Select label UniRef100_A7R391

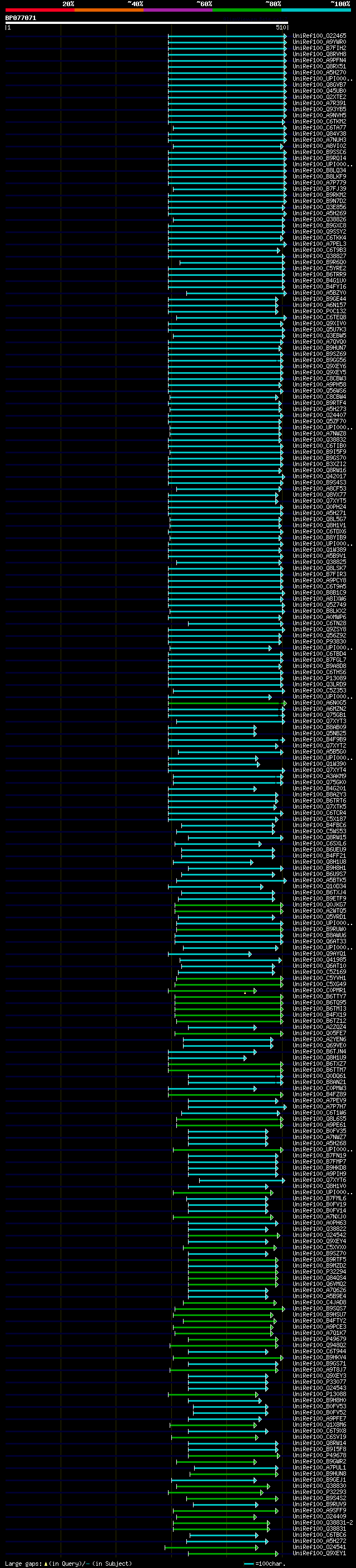click(x=319, y=103)
